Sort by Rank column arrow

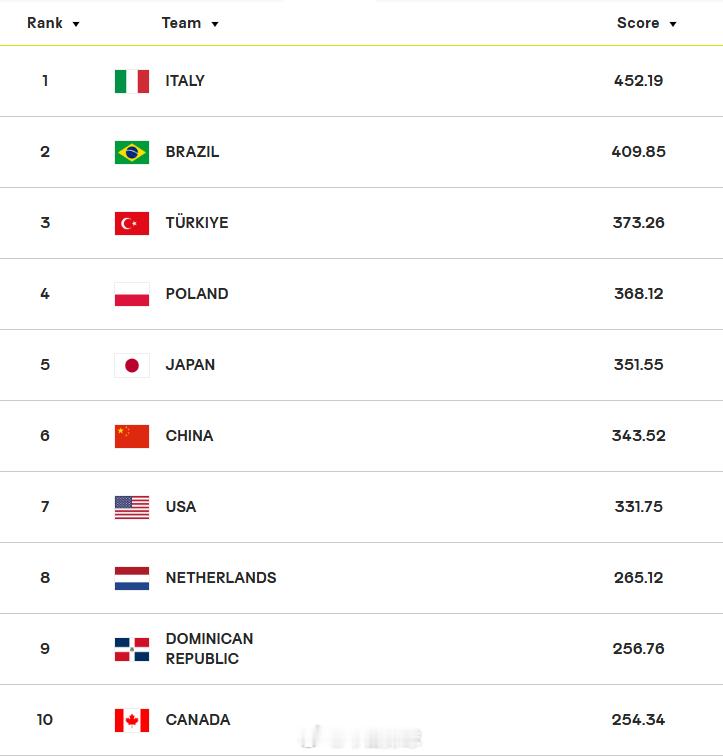76,24
